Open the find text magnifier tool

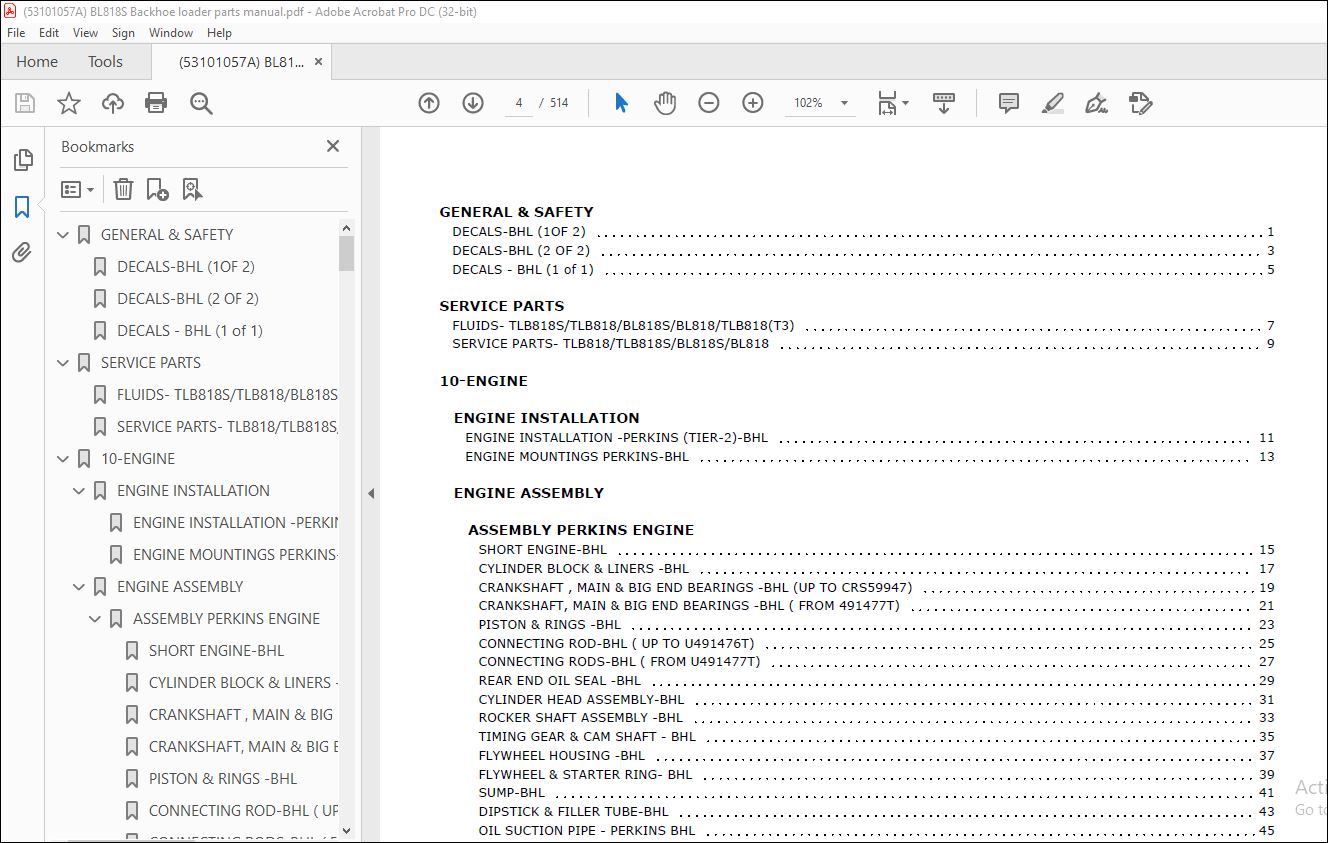pyautogui.click(x=201, y=103)
